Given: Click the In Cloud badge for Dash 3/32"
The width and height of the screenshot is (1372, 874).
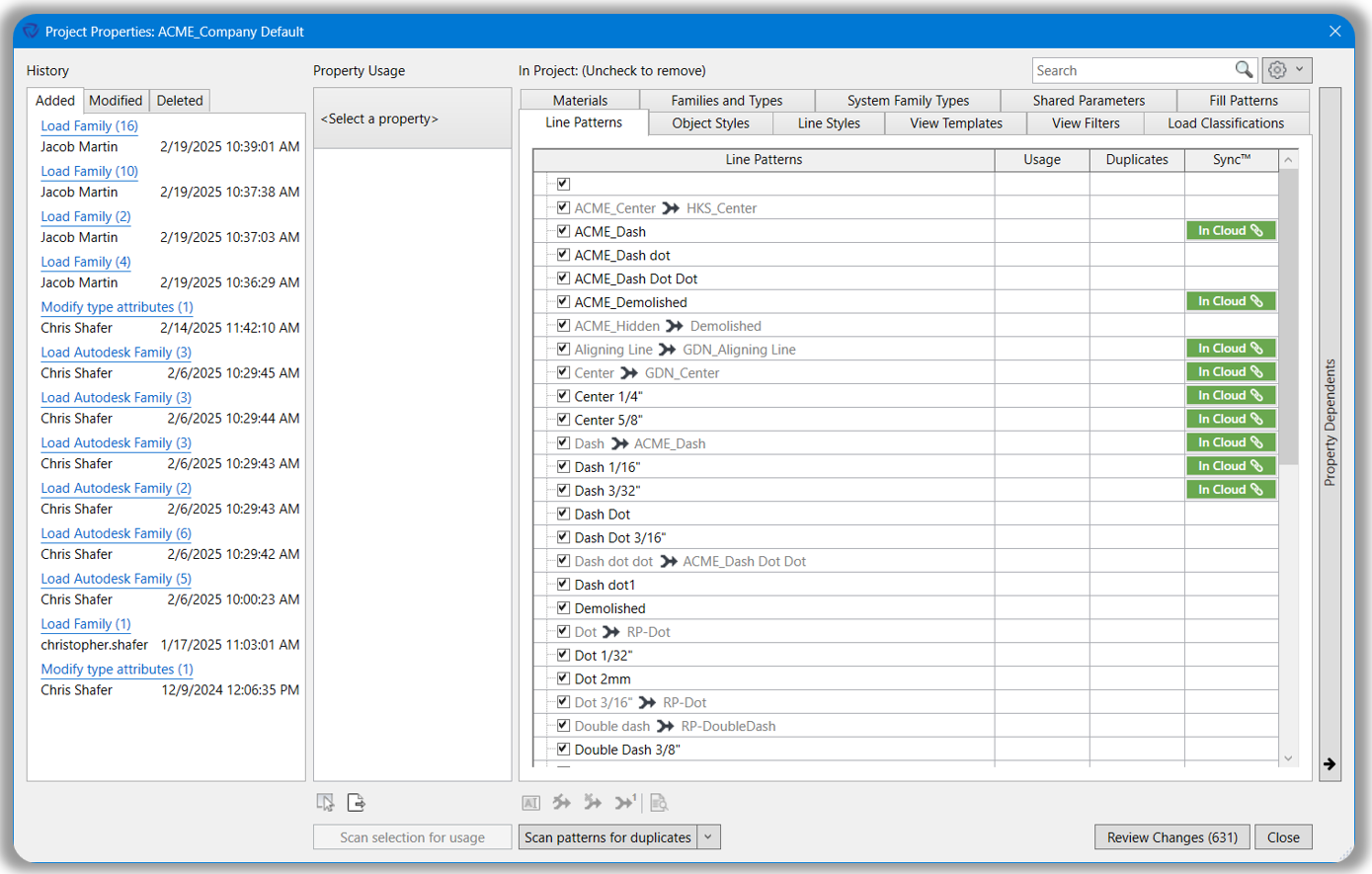Looking at the screenshot, I should (x=1231, y=490).
